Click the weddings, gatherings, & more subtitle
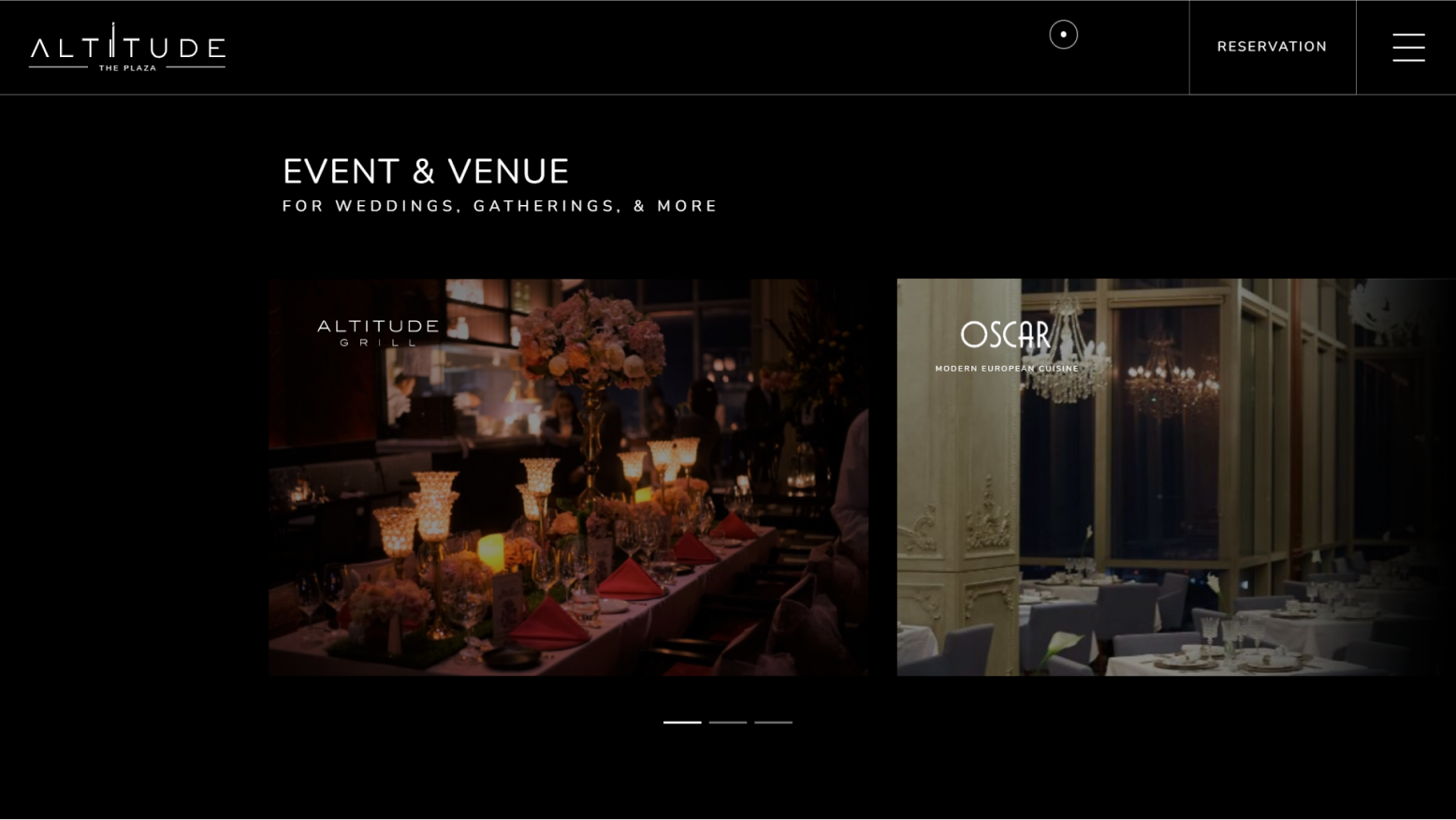This screenshot has width=1456, height=820. (500, 206)
